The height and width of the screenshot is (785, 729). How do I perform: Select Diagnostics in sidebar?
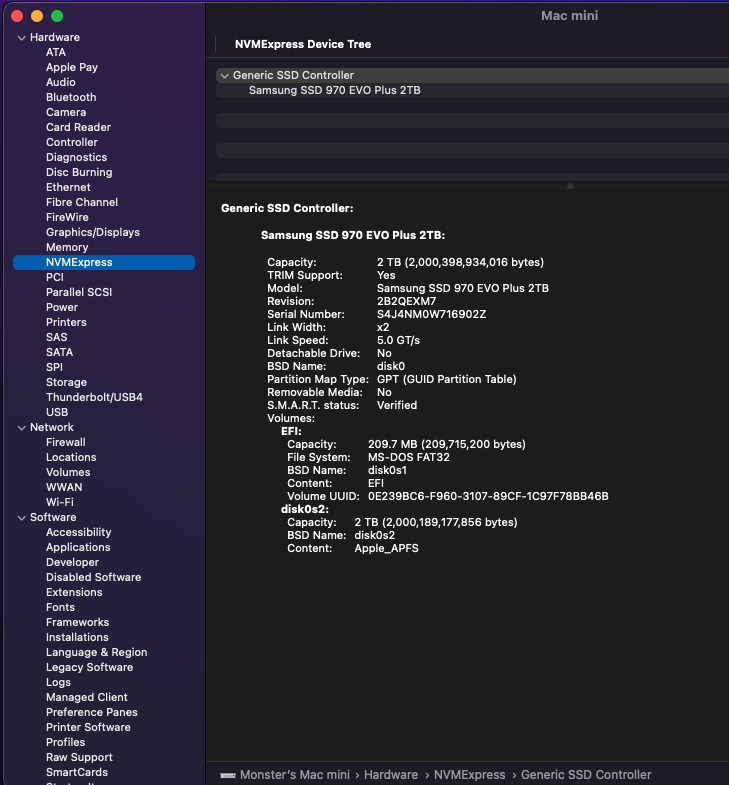77,157
